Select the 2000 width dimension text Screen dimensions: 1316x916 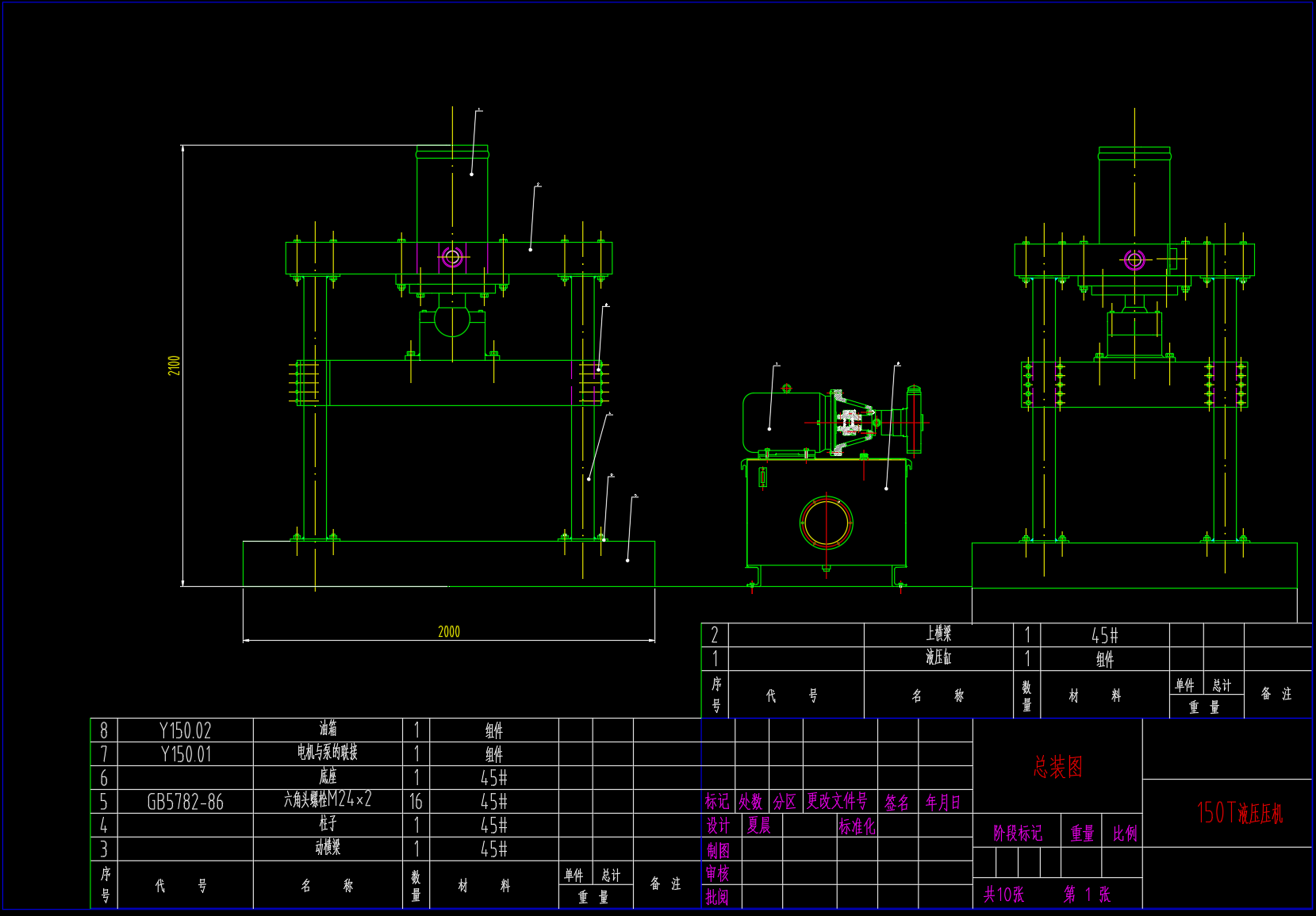[x=449, y=631]
